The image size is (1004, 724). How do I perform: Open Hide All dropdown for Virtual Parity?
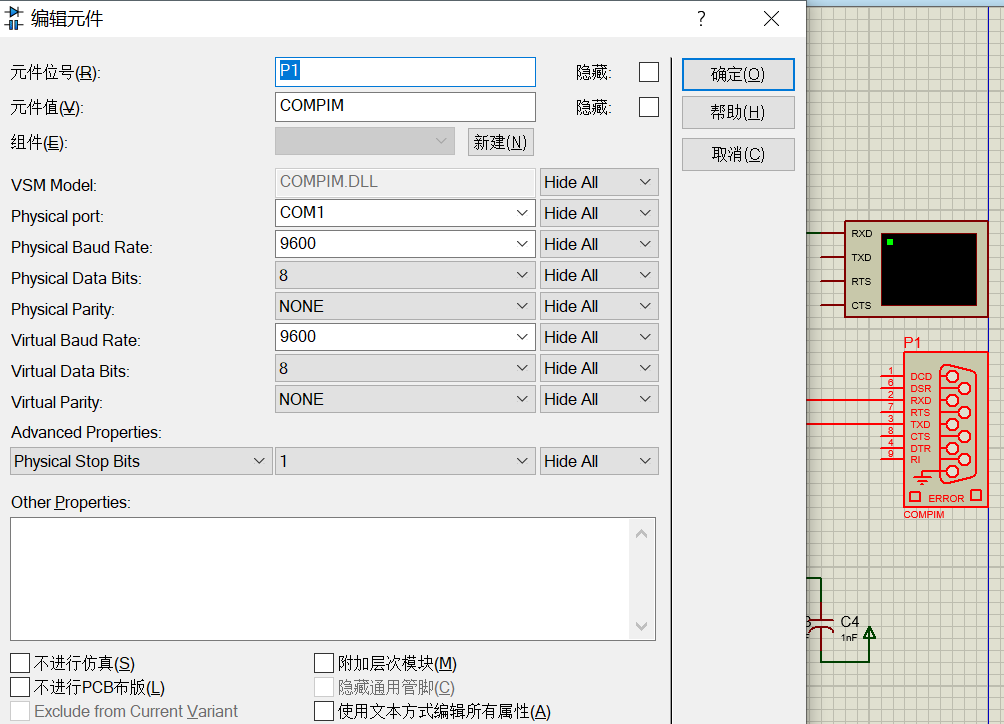tap(599, 399)
